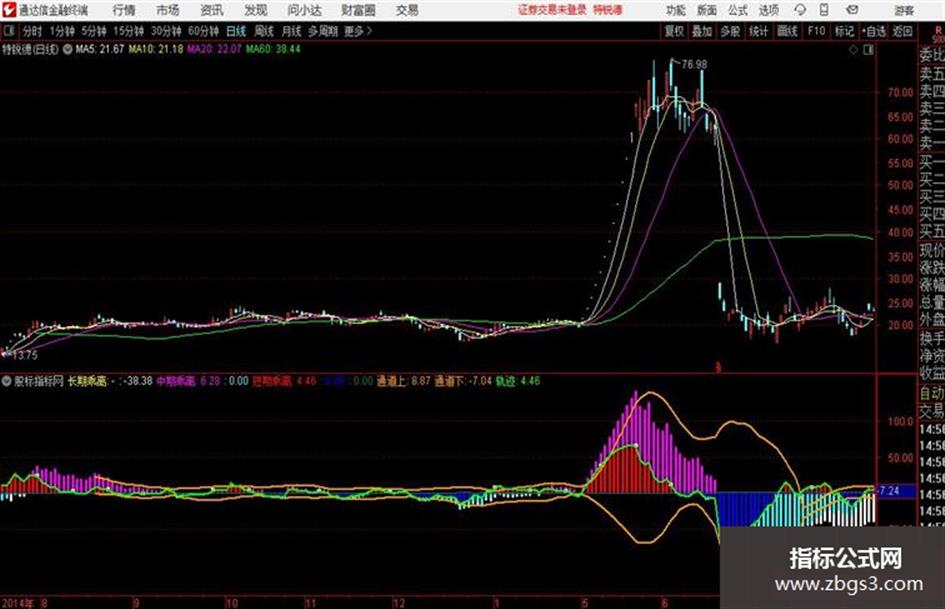Click the 画线 drawing tool button

(787, 31)
